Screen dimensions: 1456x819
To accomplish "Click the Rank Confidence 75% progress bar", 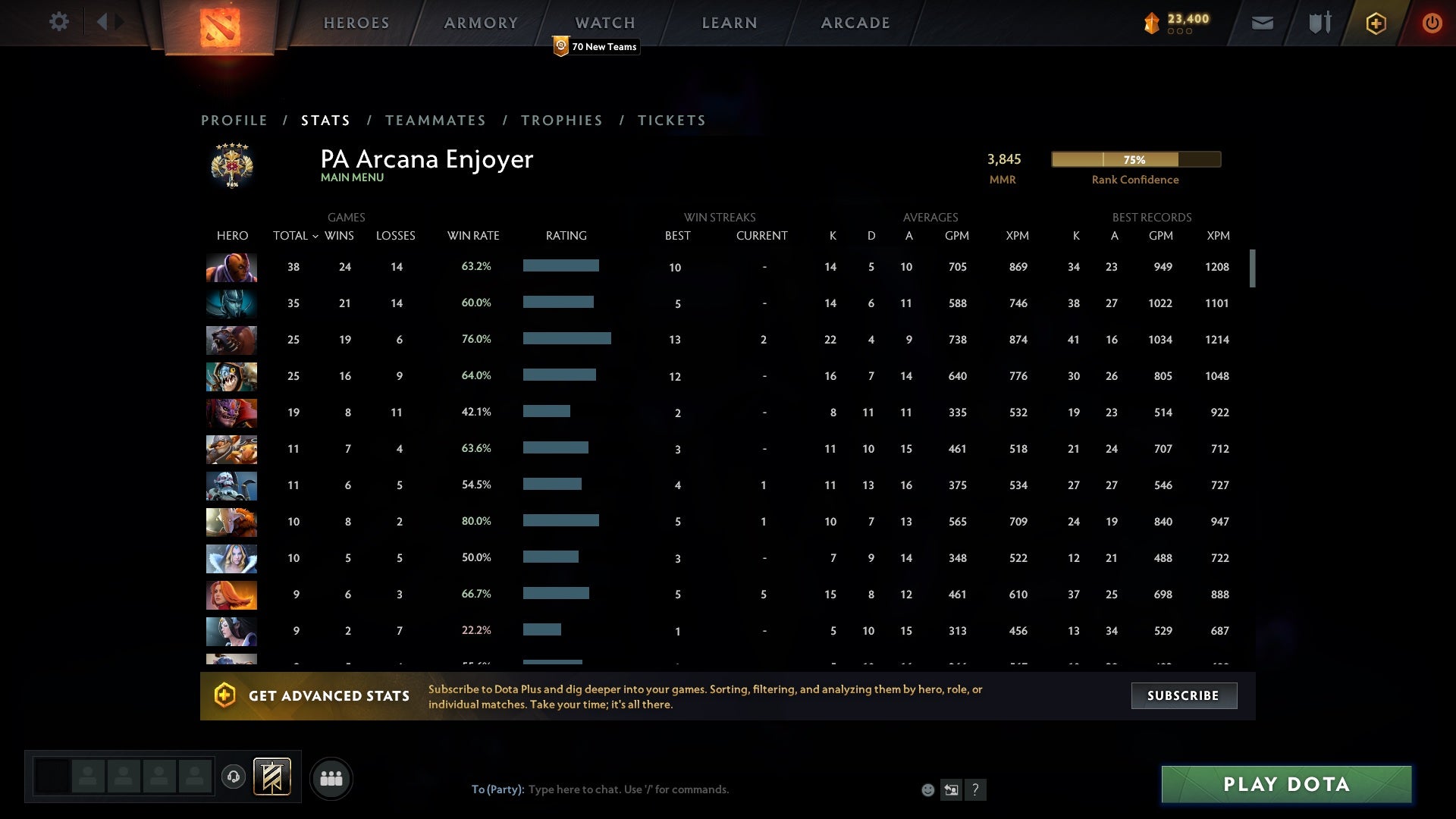I will click(x=1135, y=159).
